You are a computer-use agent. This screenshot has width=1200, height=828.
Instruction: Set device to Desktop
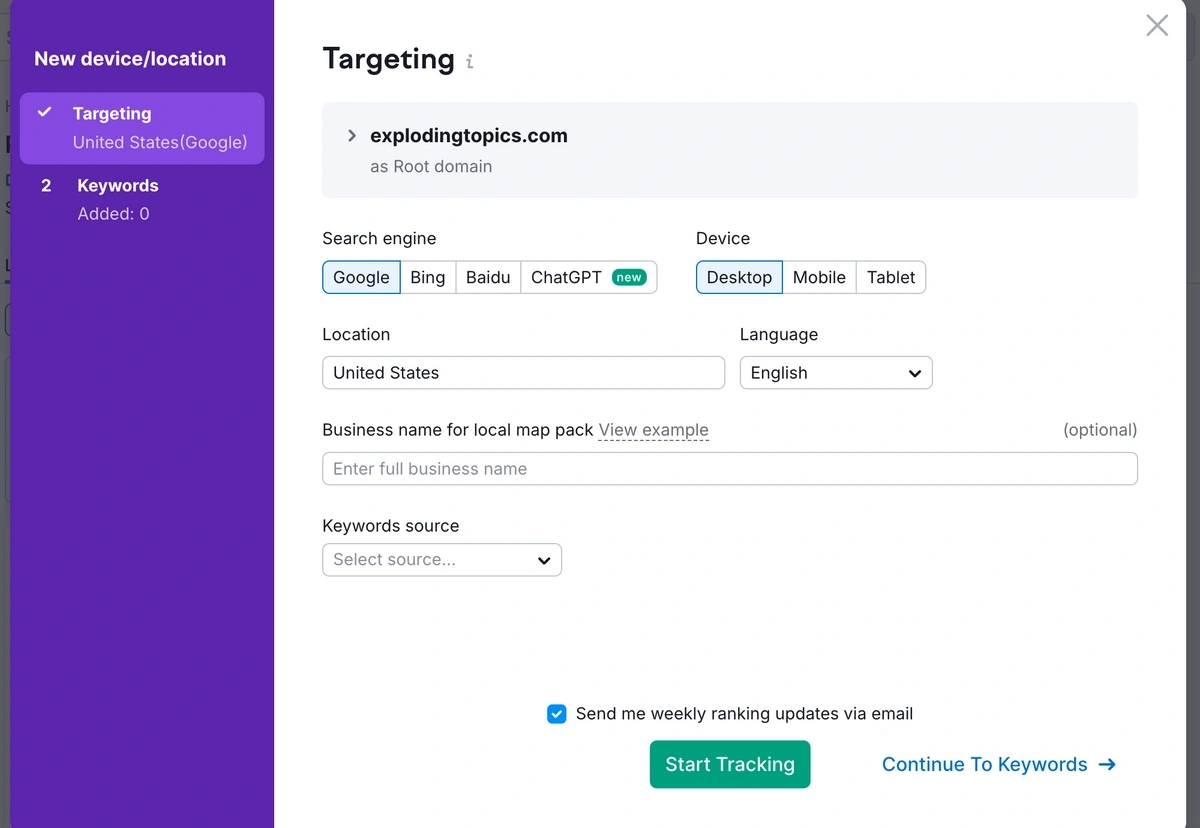[739, 277]
